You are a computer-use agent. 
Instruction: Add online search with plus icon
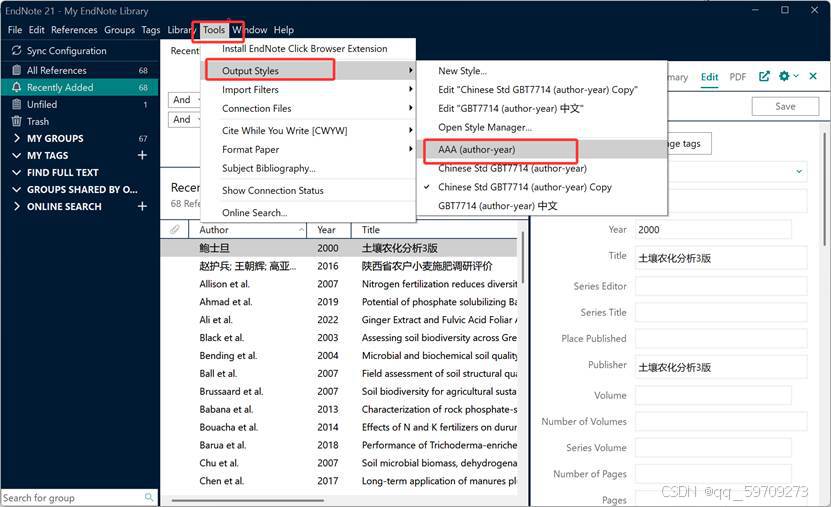pyautogui.click(x=142, y=206)
